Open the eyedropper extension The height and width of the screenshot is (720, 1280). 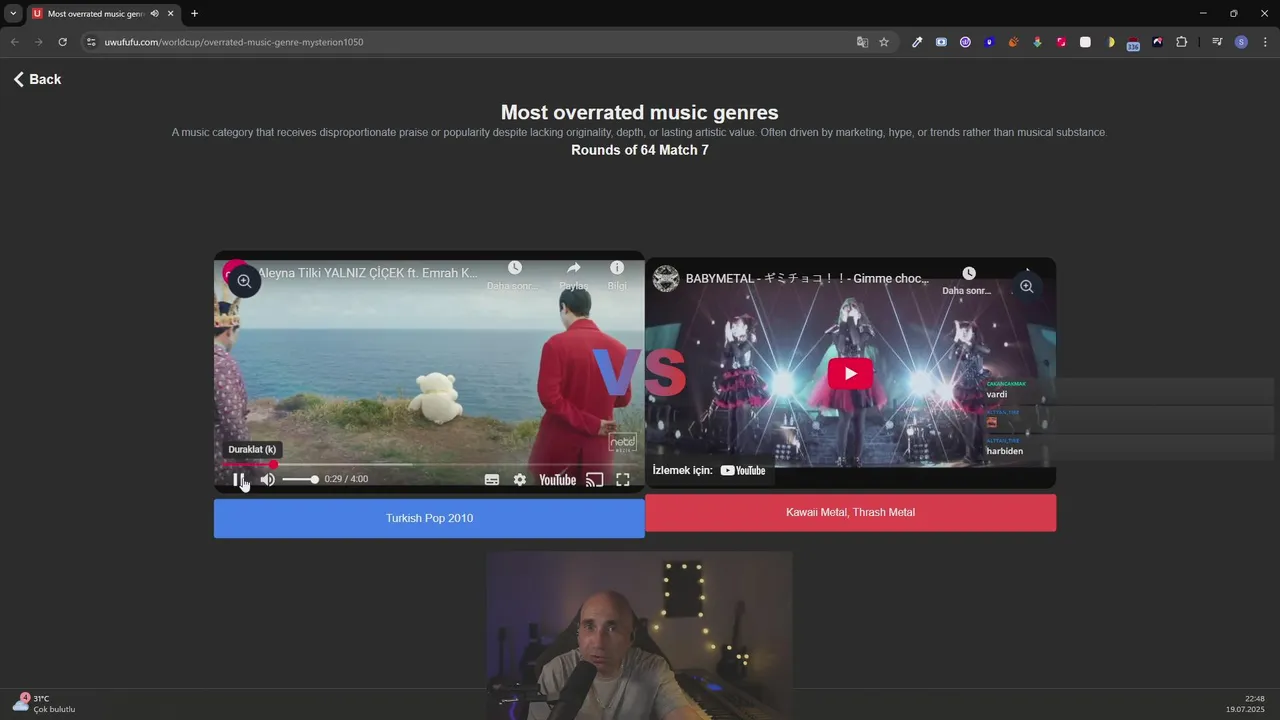[917, 42]
